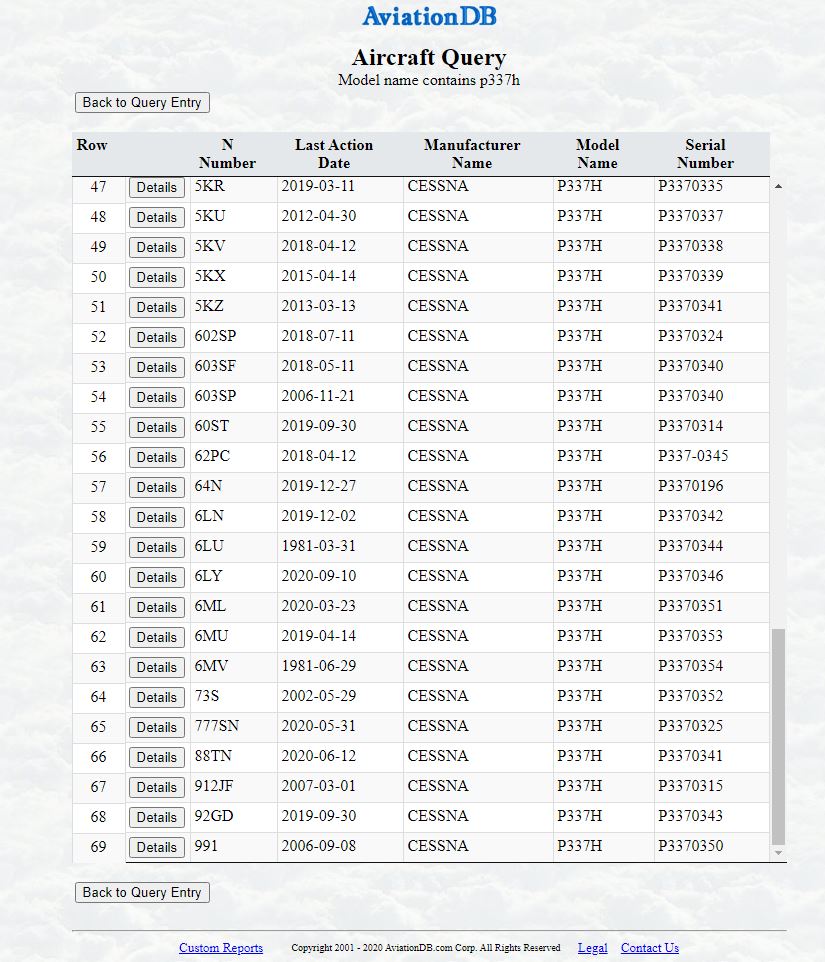Click the table scrollbar down arrow
The image size is (825, 962).
point(778,853)
